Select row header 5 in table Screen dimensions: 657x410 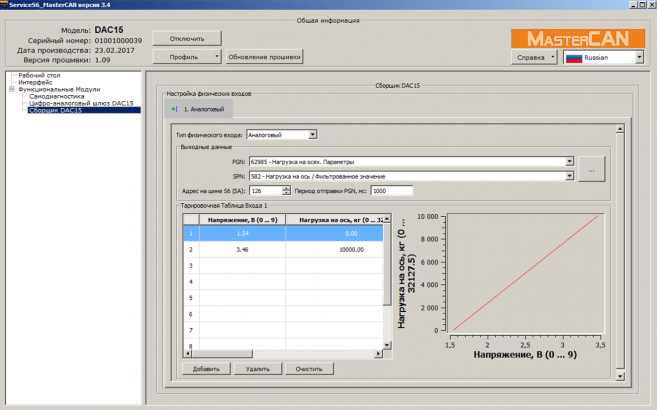click(x=191, y=298)
